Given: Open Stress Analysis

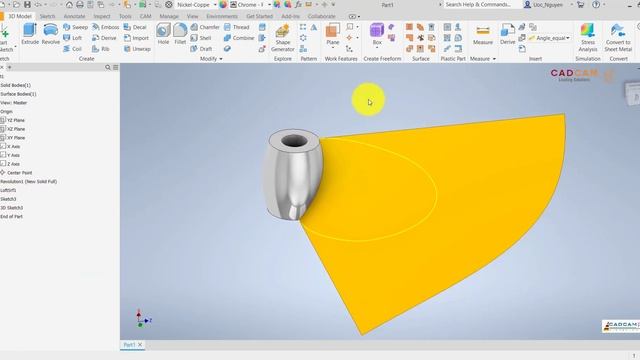Looking at the screenshot, I should 588,38.
